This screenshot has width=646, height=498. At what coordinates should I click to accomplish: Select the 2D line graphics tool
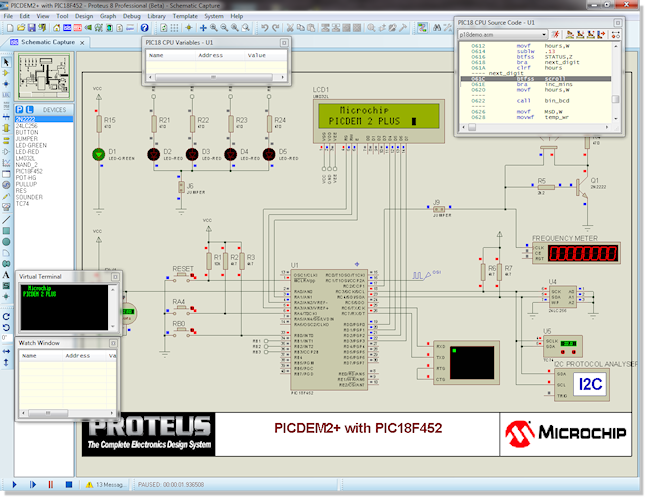click(6, 220)
